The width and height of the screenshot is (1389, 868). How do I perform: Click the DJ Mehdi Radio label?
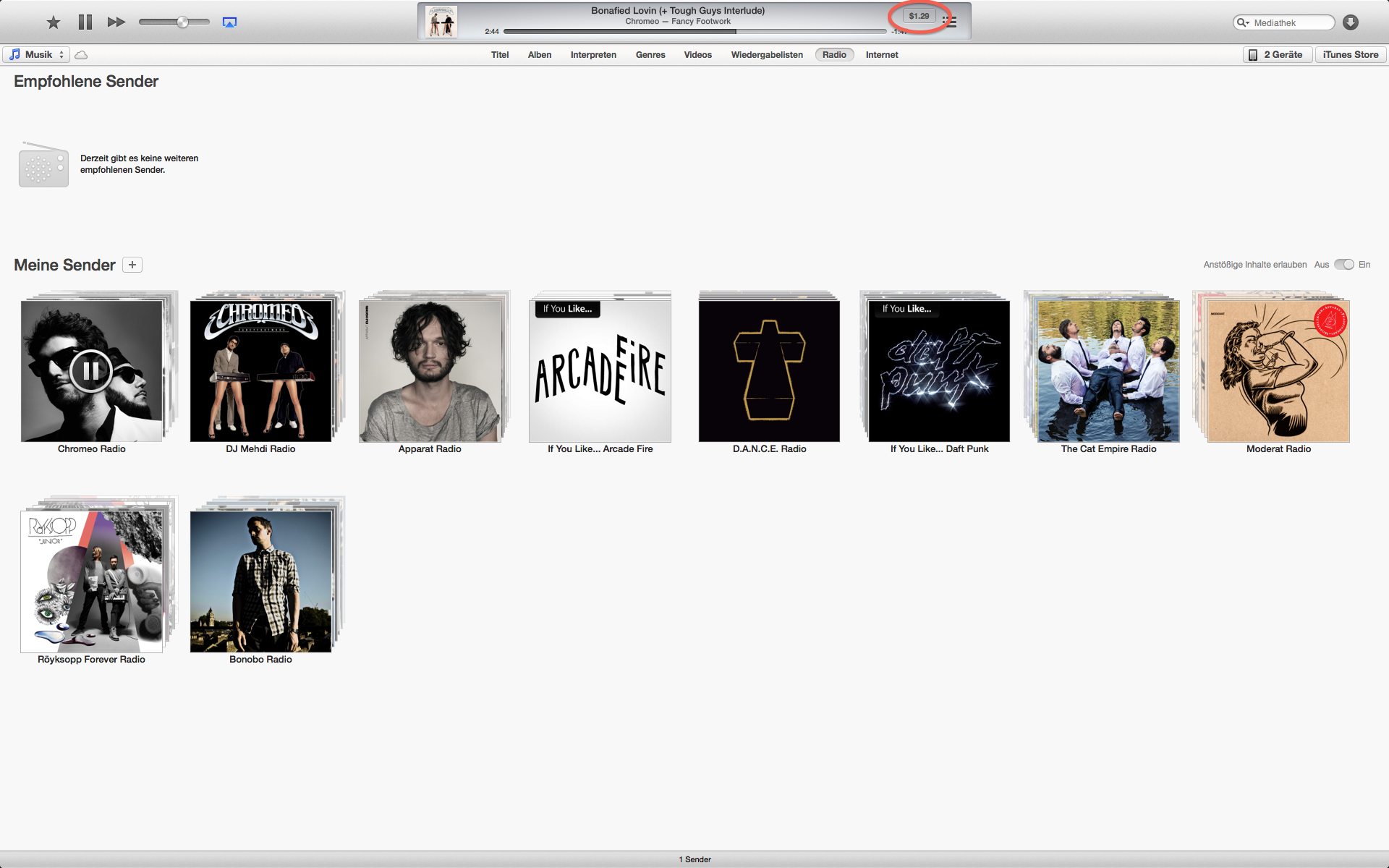260,449
